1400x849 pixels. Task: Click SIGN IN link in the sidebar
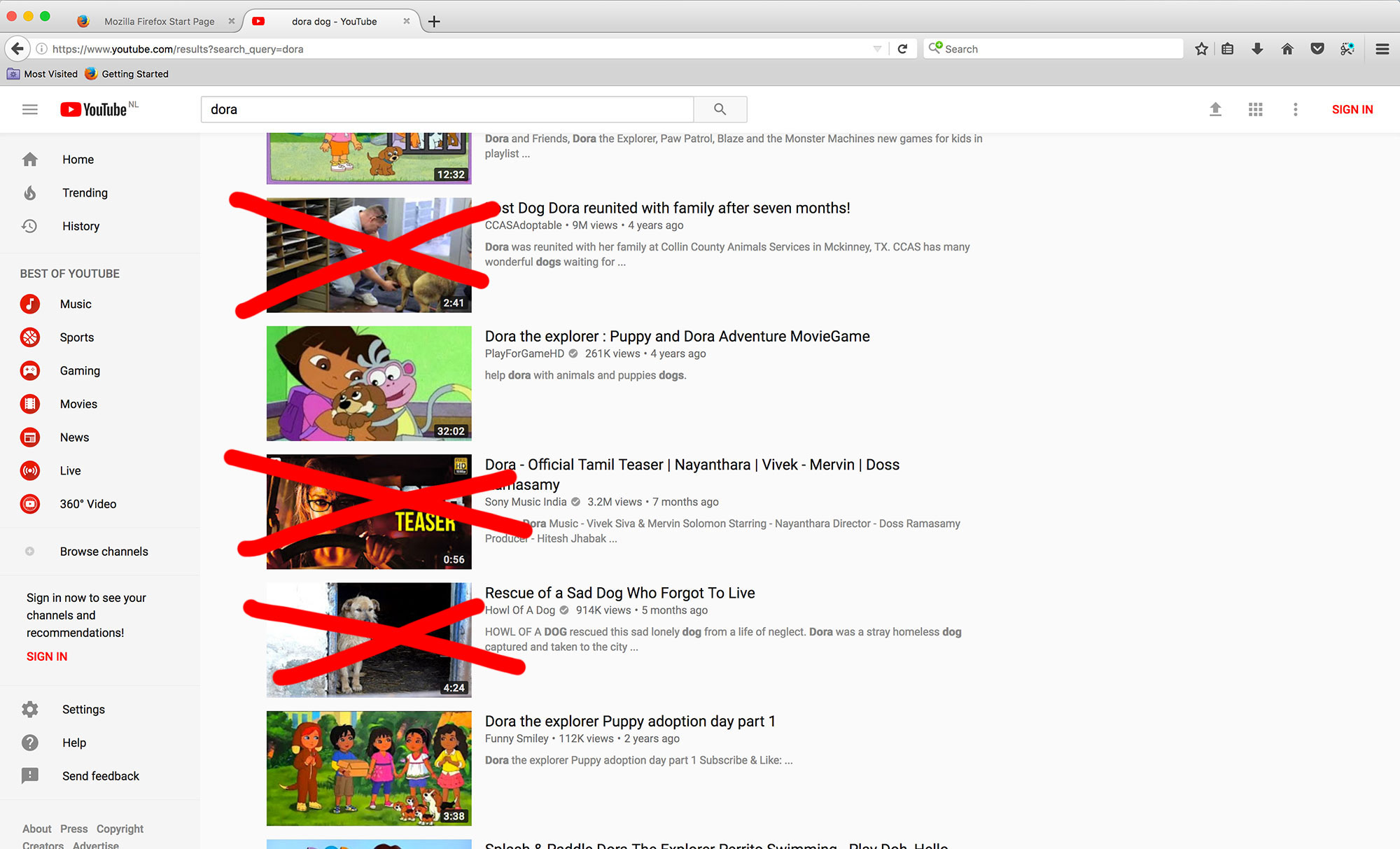47,657
